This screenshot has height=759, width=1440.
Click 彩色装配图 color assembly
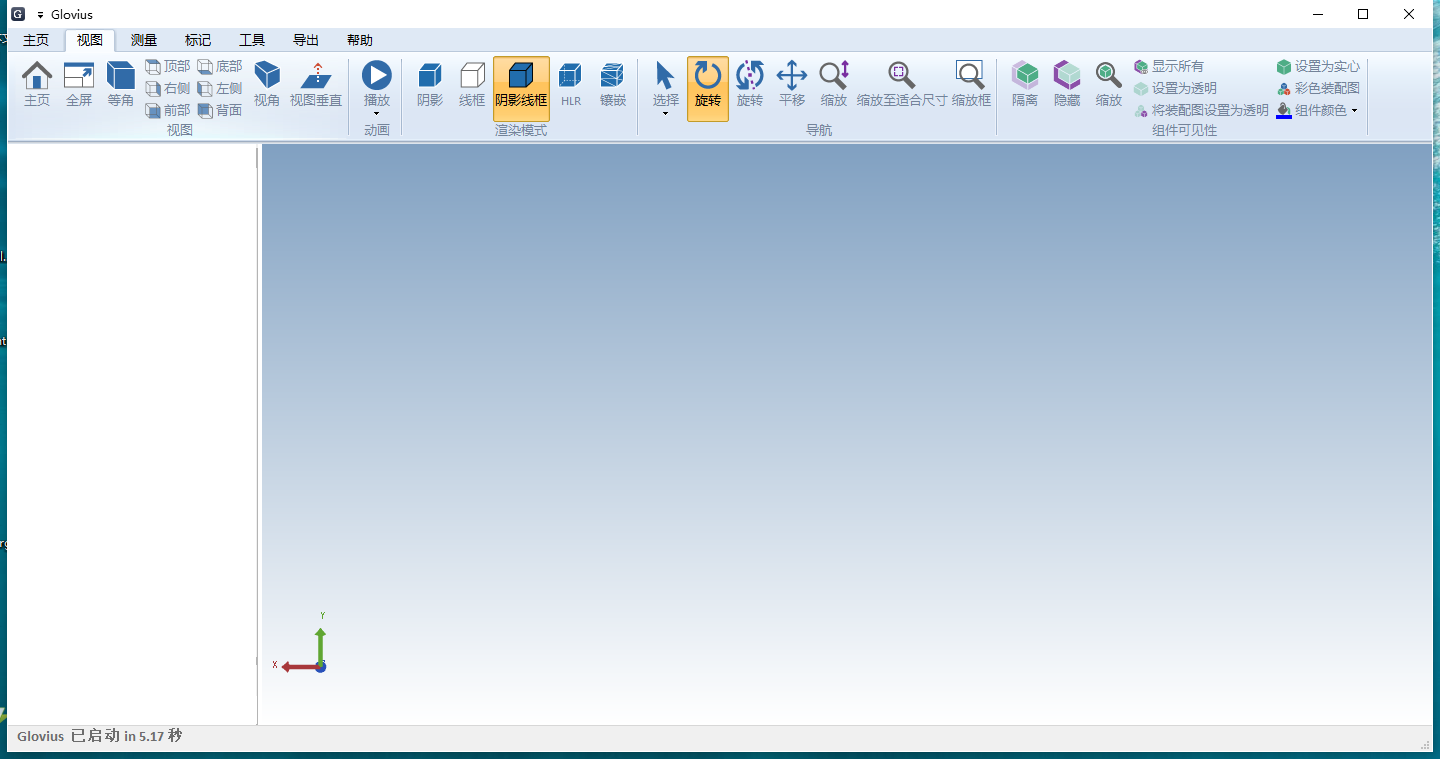coord(1318,88)
